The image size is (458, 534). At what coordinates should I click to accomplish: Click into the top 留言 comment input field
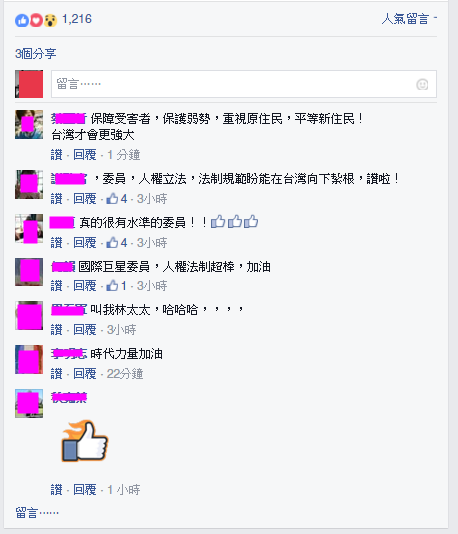pyautogui.click(x=244, y=84)
